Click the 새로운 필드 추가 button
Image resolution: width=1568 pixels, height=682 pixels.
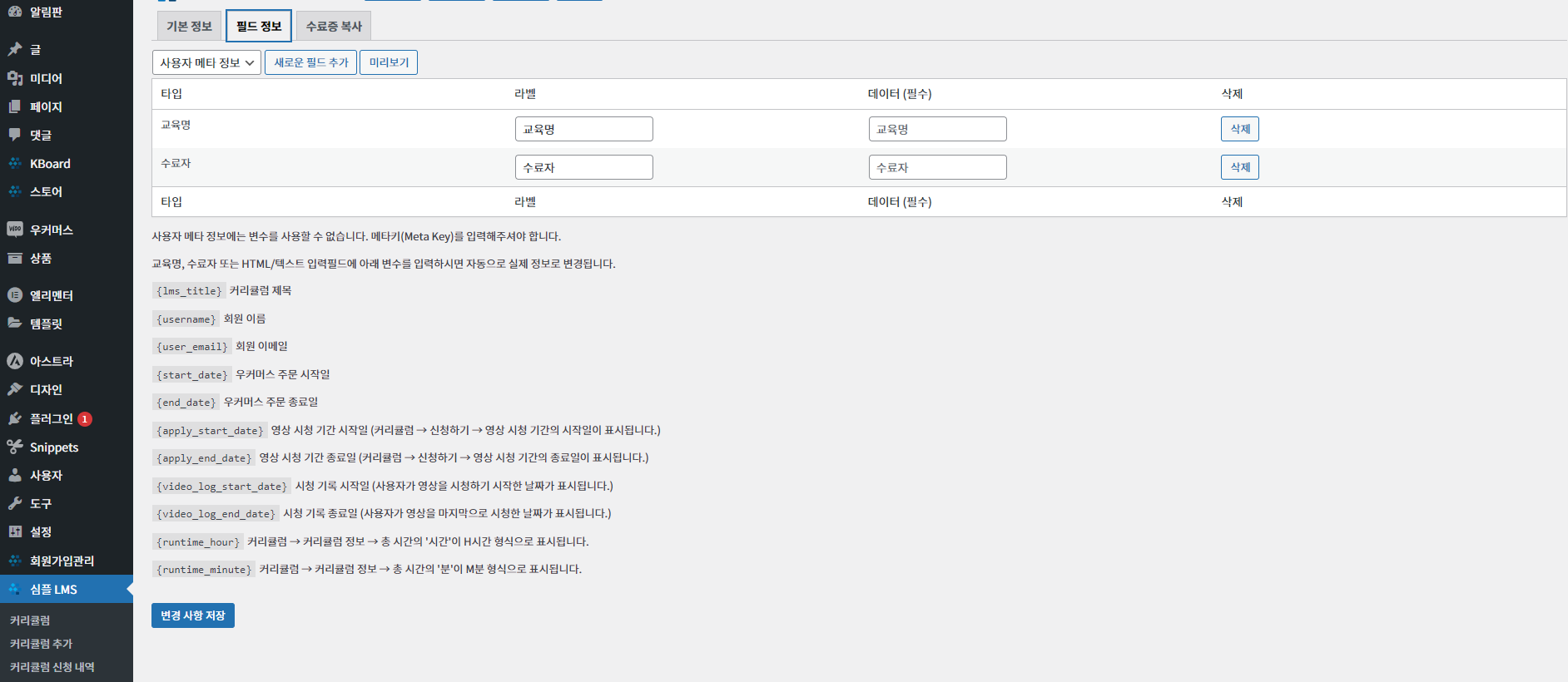pyautogui.click(x=311, y=62)
